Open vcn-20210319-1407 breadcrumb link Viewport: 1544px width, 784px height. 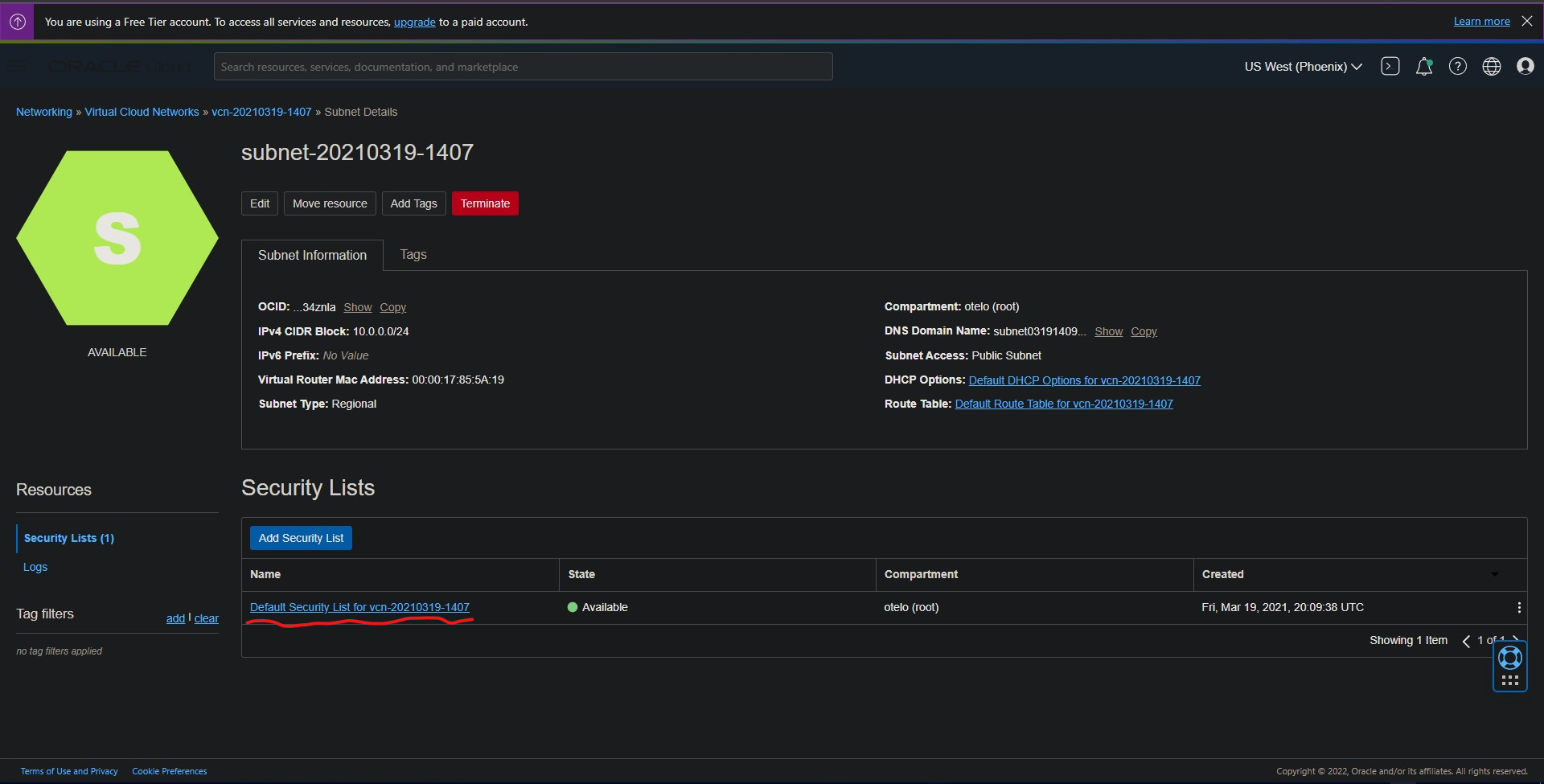261,112
